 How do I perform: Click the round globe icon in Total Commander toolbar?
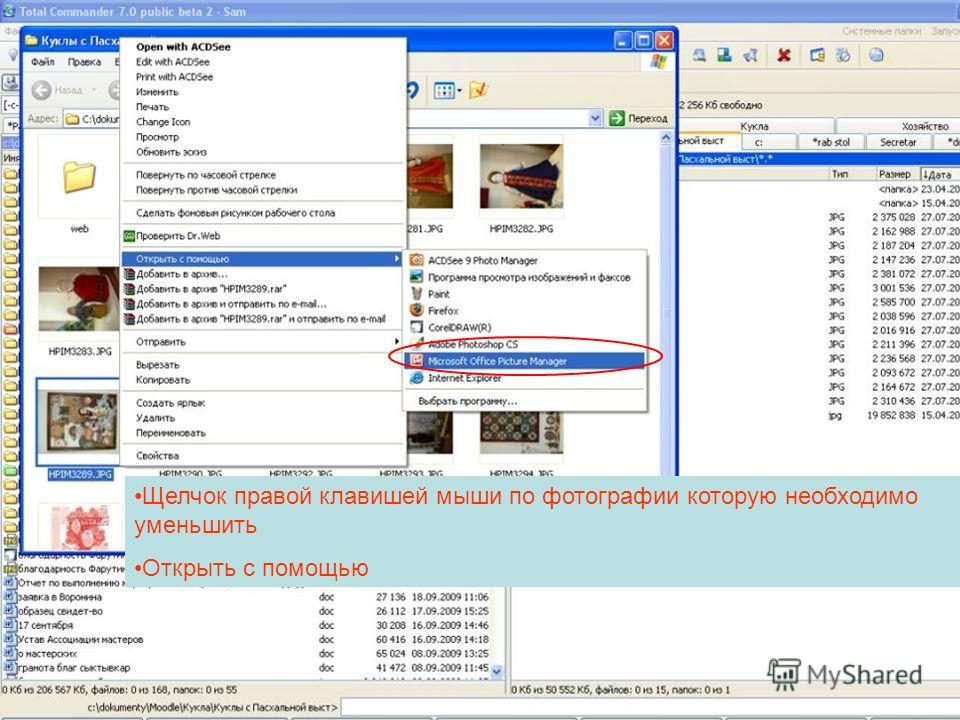point(876,56)
